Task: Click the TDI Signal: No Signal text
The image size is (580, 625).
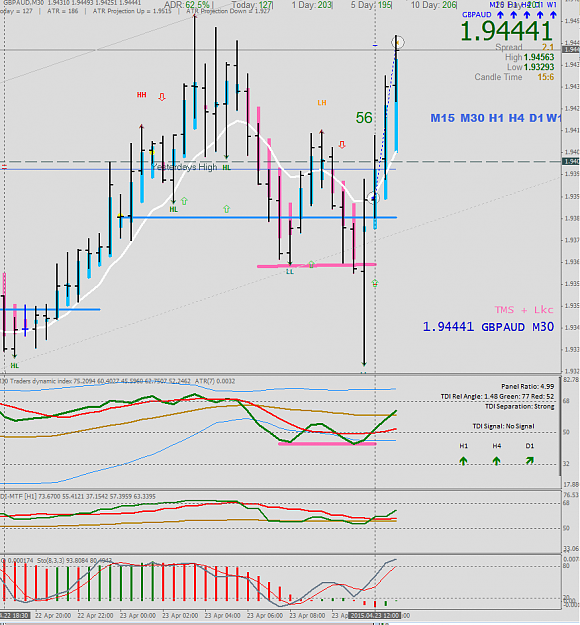Action: pyautogui.click(x=503, y=426)
